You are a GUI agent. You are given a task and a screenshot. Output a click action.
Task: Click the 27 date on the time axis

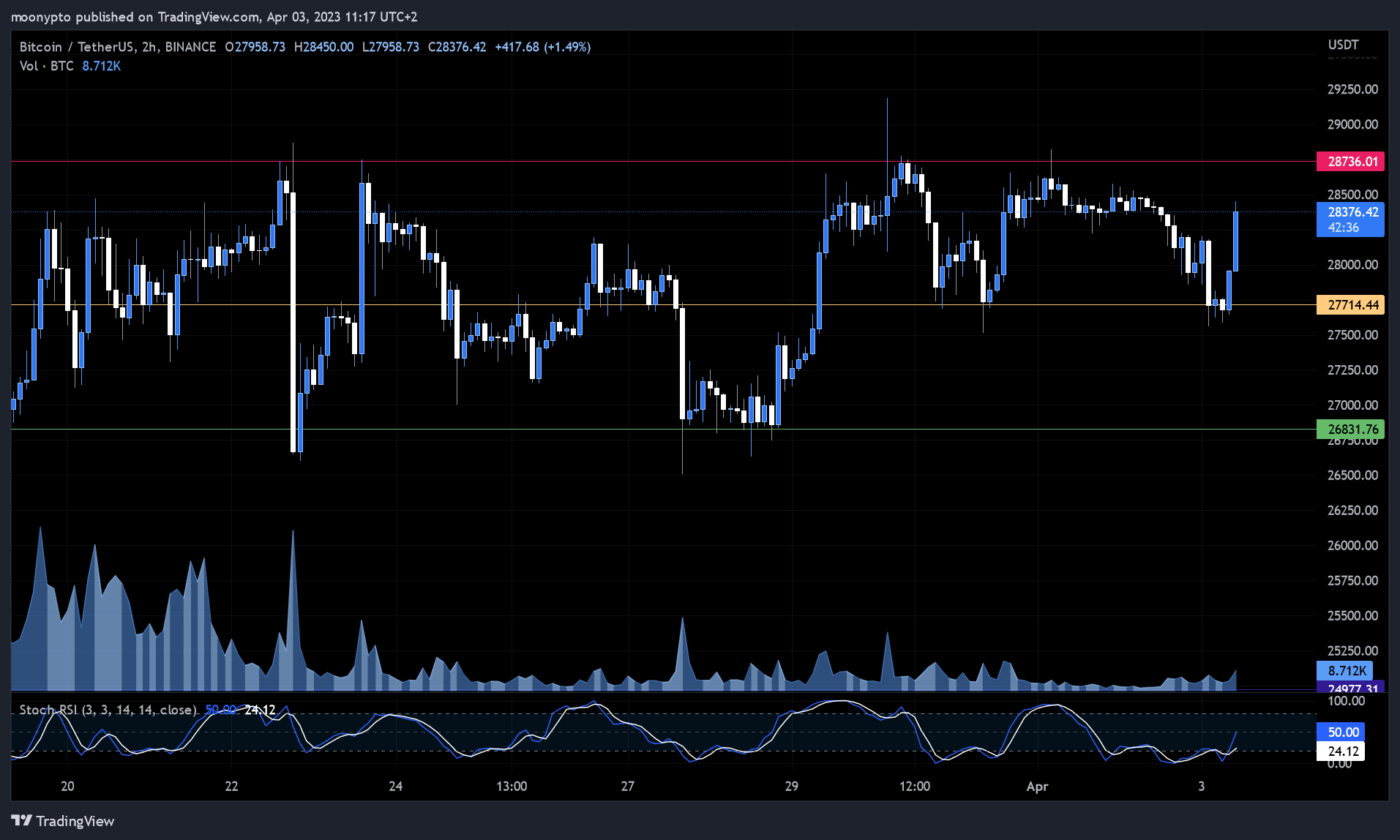click(627, 787)
